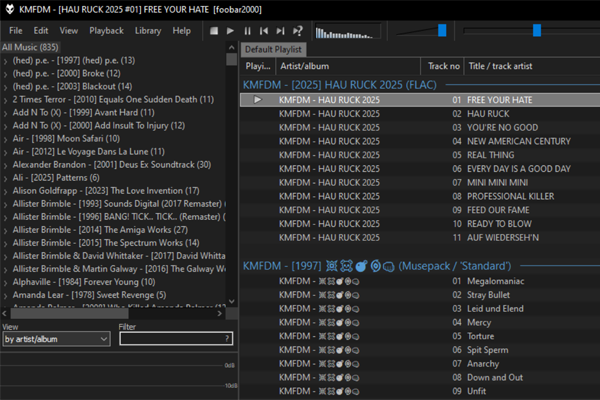This screenshot has height=400, width=600.
Task: Pause the current track
Action: click(248, 31)
